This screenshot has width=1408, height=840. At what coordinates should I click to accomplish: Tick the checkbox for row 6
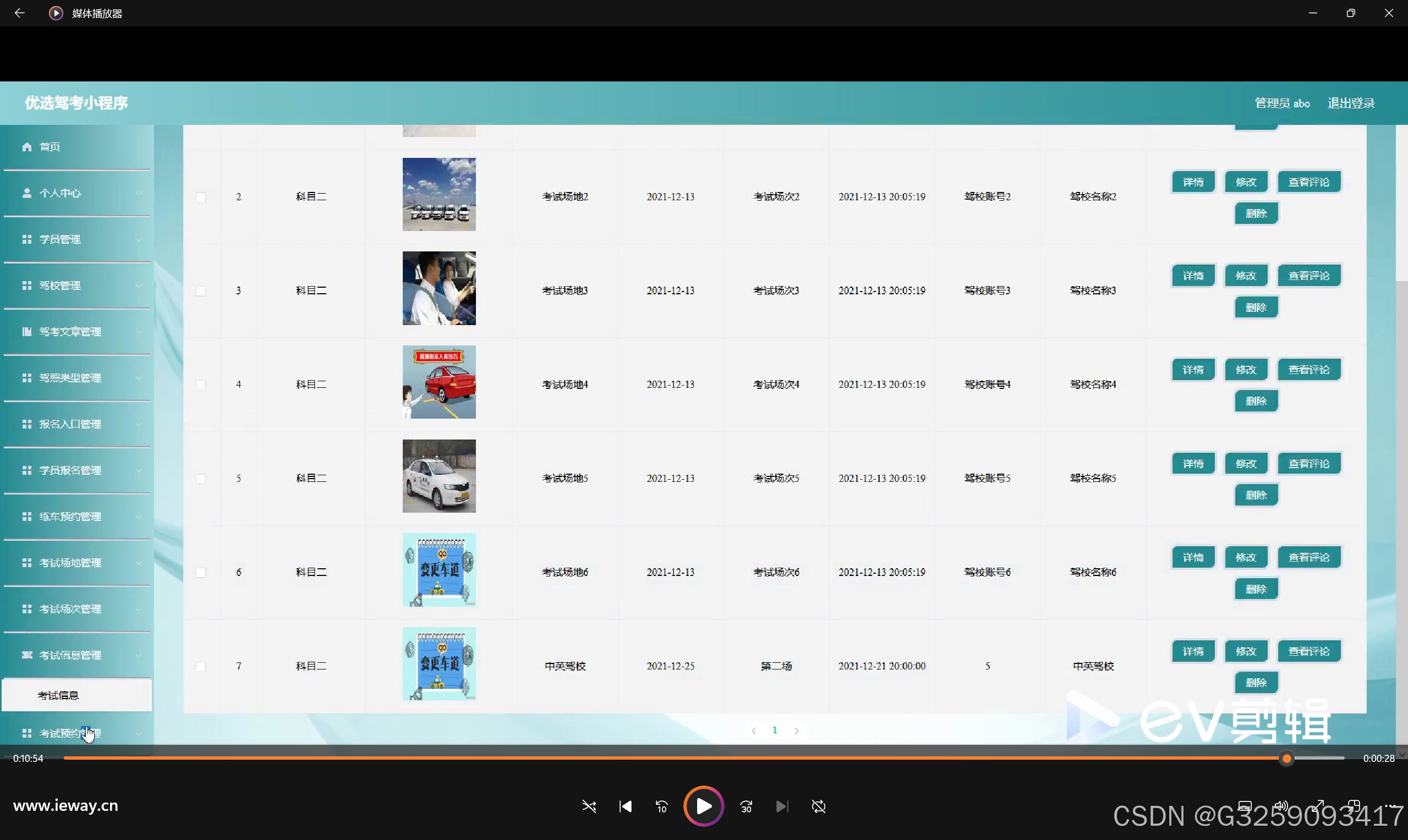(201, 573)
